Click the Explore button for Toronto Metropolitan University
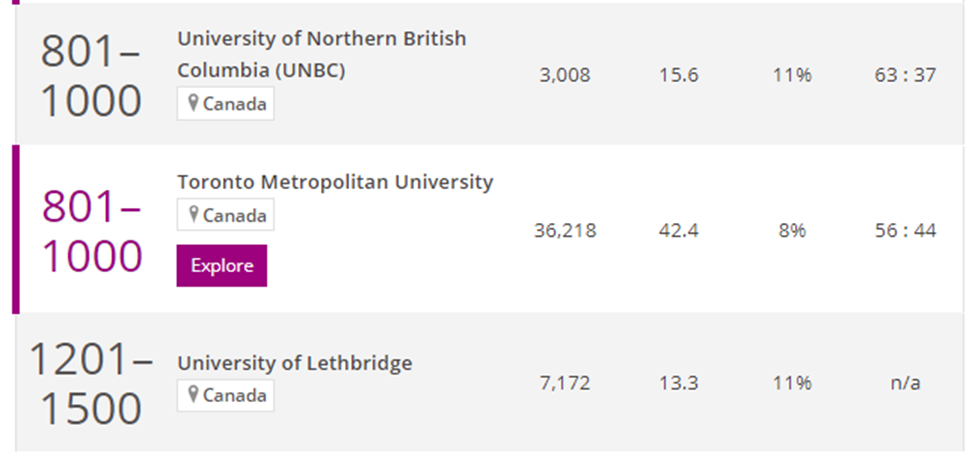 (x=221, y=266)
